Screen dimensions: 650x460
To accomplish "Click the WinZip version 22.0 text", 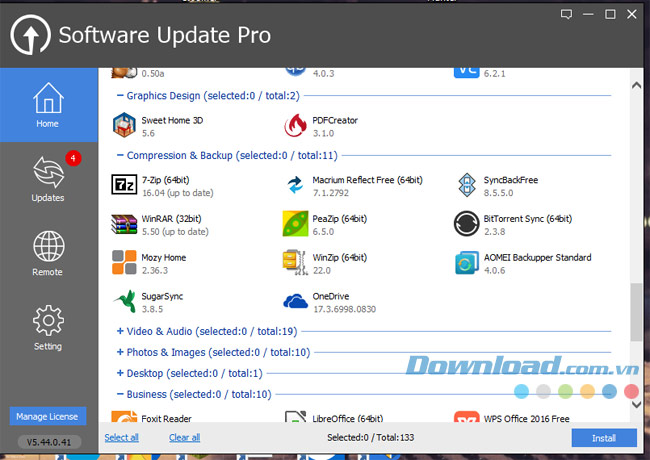I will (x=322, y=271).
